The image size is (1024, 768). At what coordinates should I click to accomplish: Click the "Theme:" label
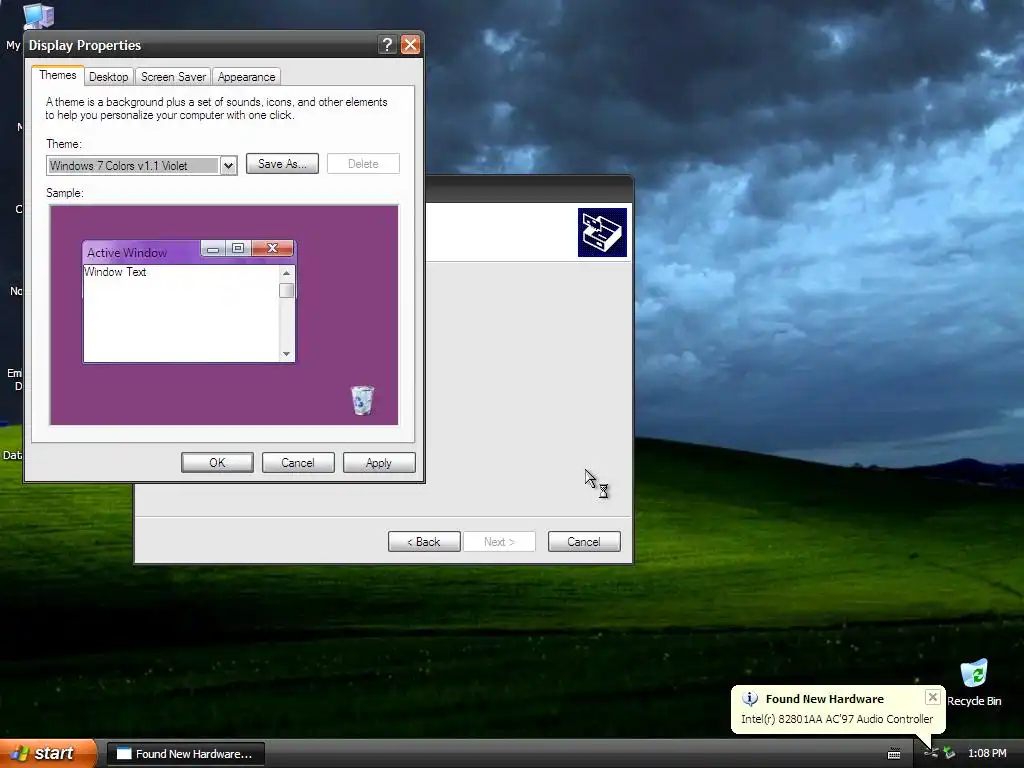[x=64, y=144]
